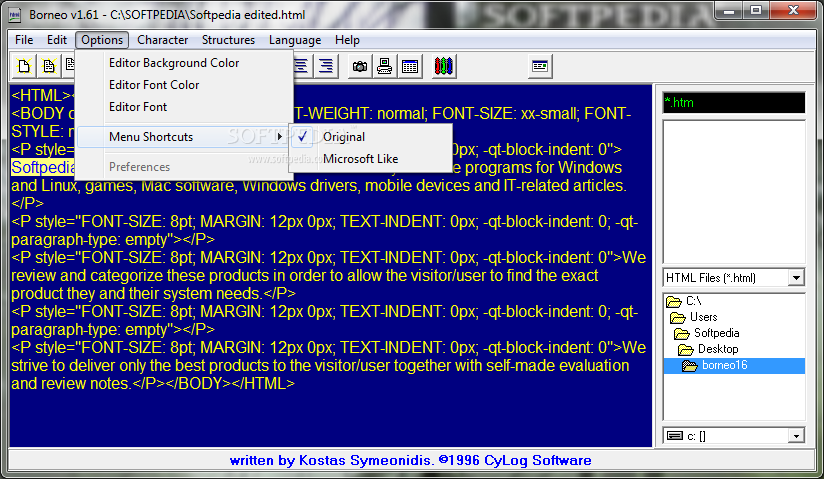
Task: Open the Help menu
Action: pyautogui.click(x=347, y=40)
